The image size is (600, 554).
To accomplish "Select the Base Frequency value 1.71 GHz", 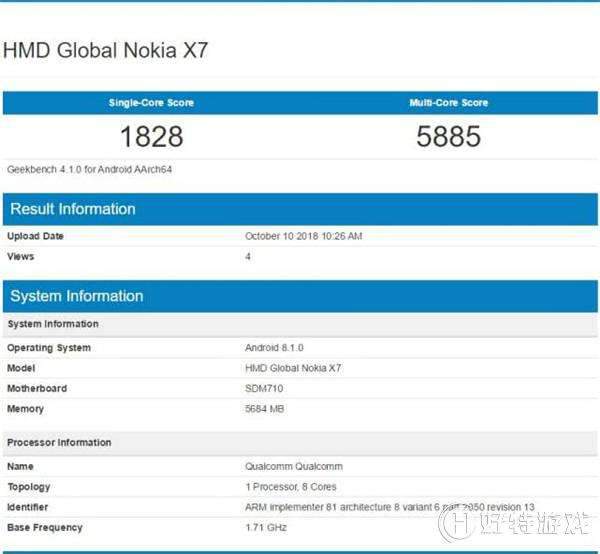I will click(x=266, y=528).
